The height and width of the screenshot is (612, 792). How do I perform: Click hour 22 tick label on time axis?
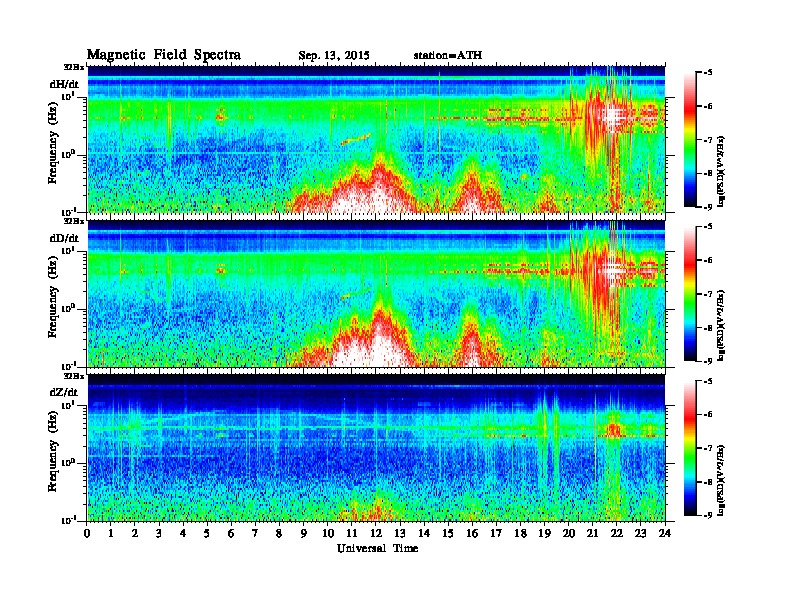pos(617,534)
